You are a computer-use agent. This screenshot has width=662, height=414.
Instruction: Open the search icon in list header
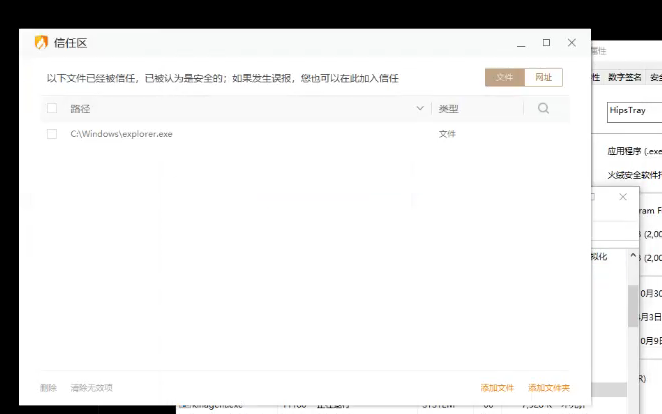coord(543,108)
